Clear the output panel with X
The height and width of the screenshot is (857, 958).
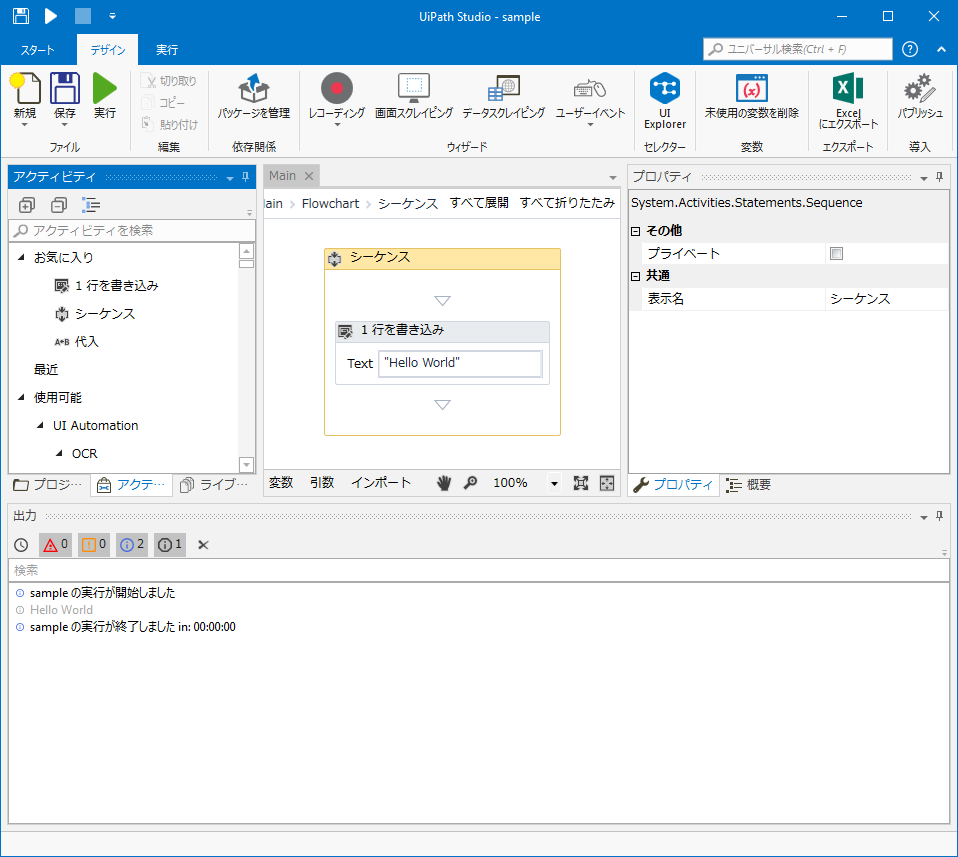203,545
